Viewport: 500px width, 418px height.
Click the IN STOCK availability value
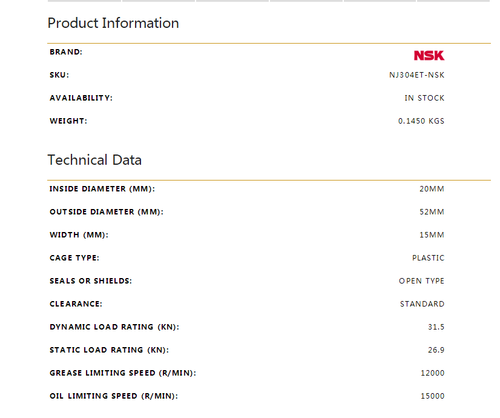pos(424,98)
